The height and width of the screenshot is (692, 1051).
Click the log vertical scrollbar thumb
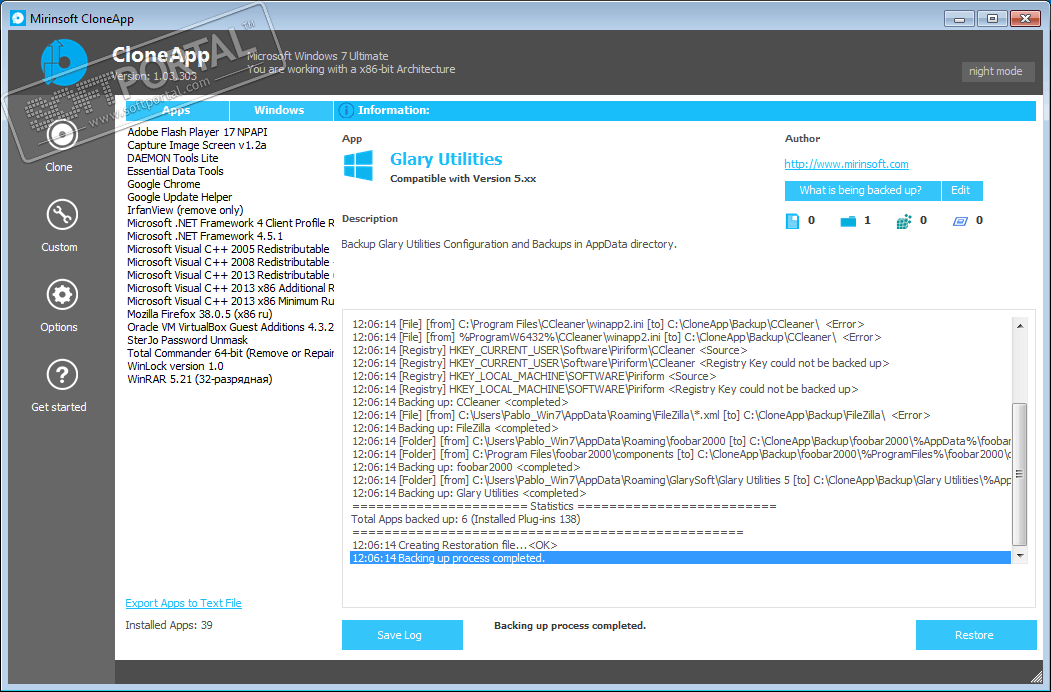1020,474
